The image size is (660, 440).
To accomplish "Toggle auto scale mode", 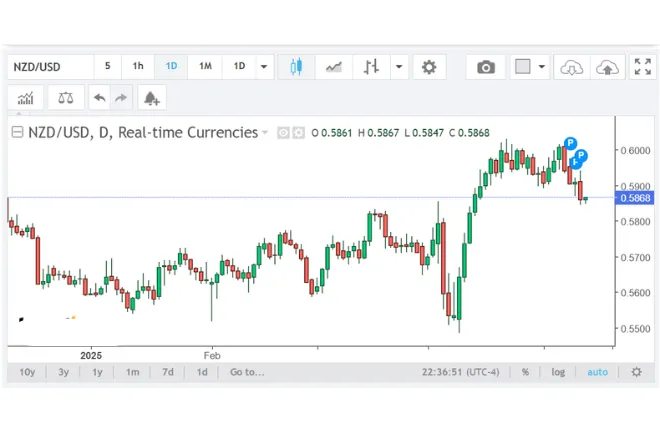I will [597, 372].
